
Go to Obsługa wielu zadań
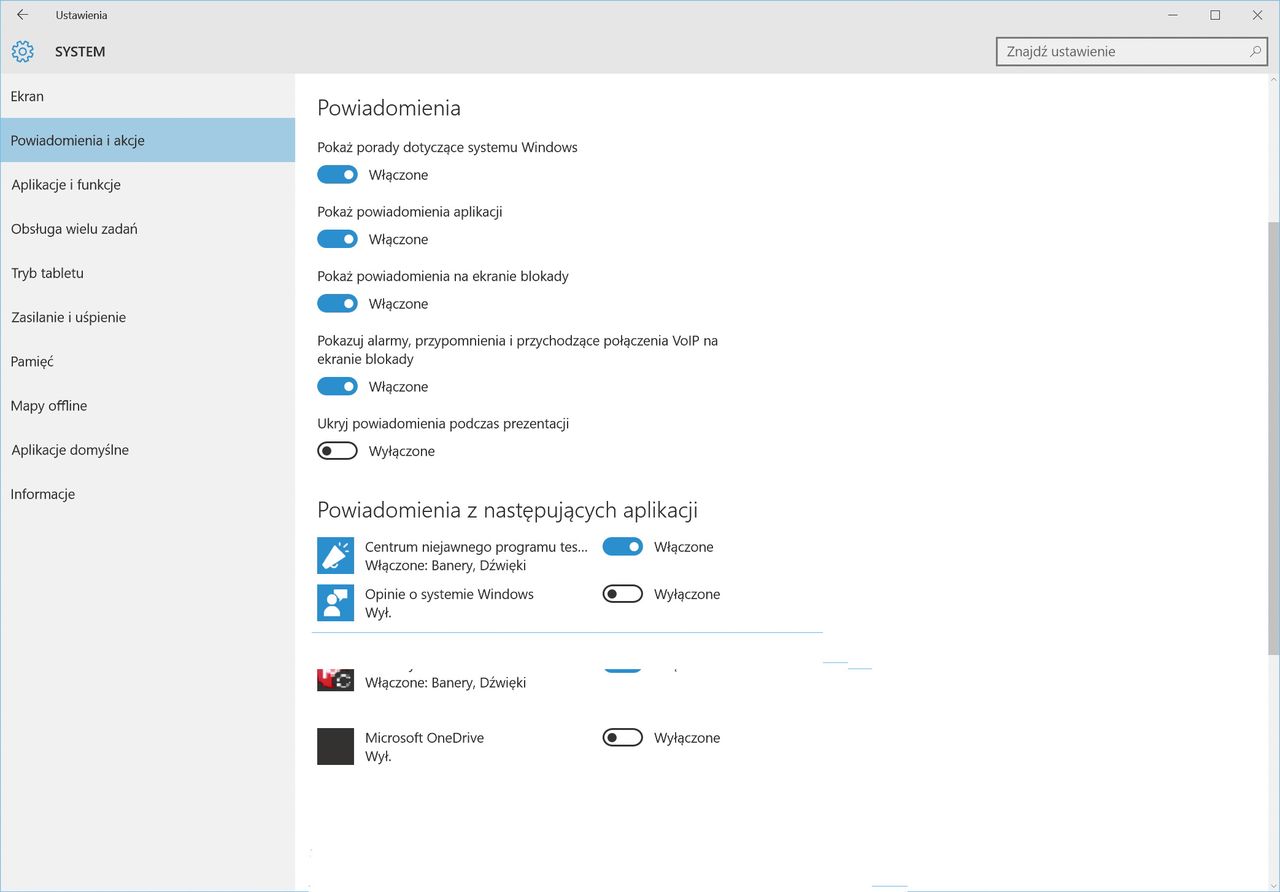click(148, 229)
